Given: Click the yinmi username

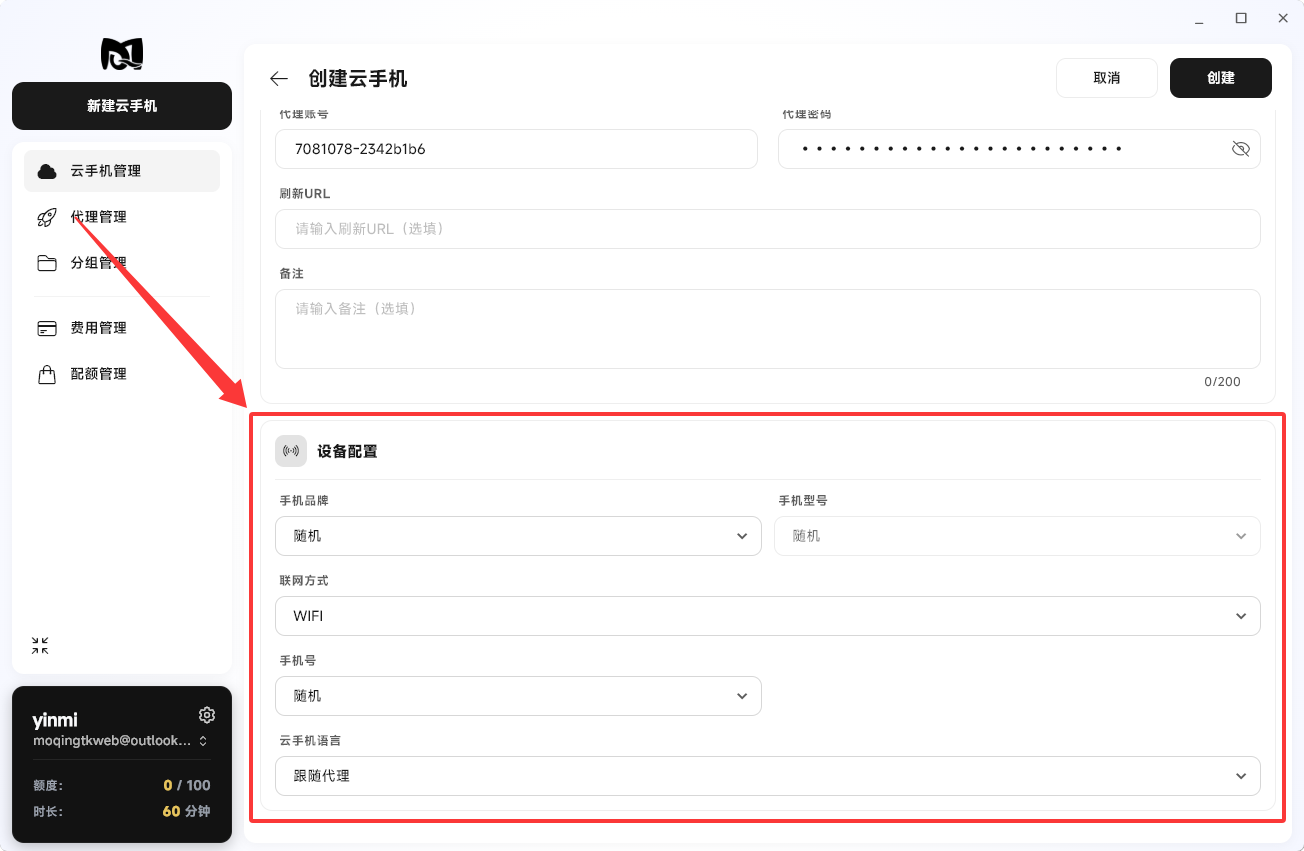Looking at the screenshot, I should [x=54, y=720].
